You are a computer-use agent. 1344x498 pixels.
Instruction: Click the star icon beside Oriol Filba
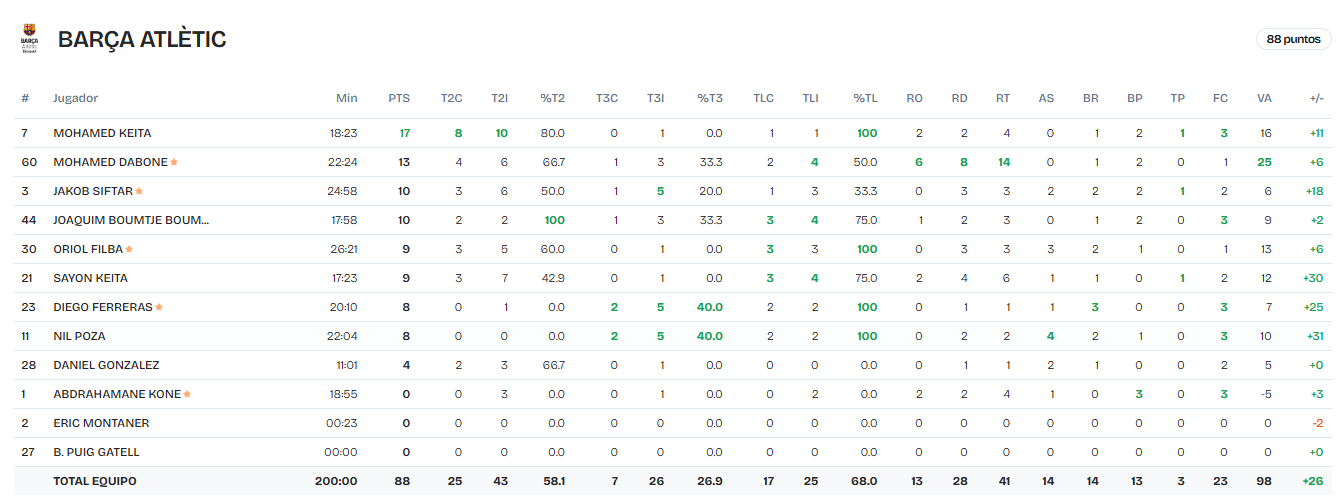129,249
